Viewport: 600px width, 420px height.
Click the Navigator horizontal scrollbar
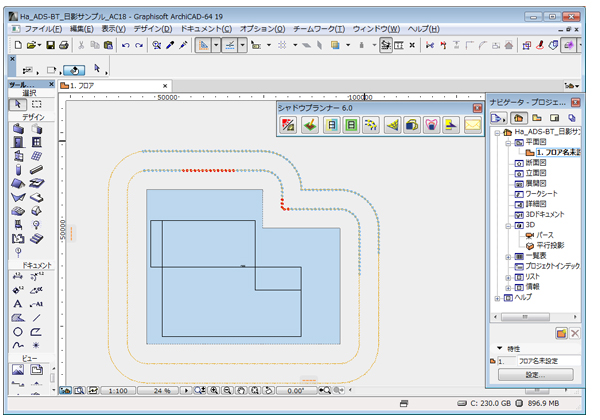(535, 317)
